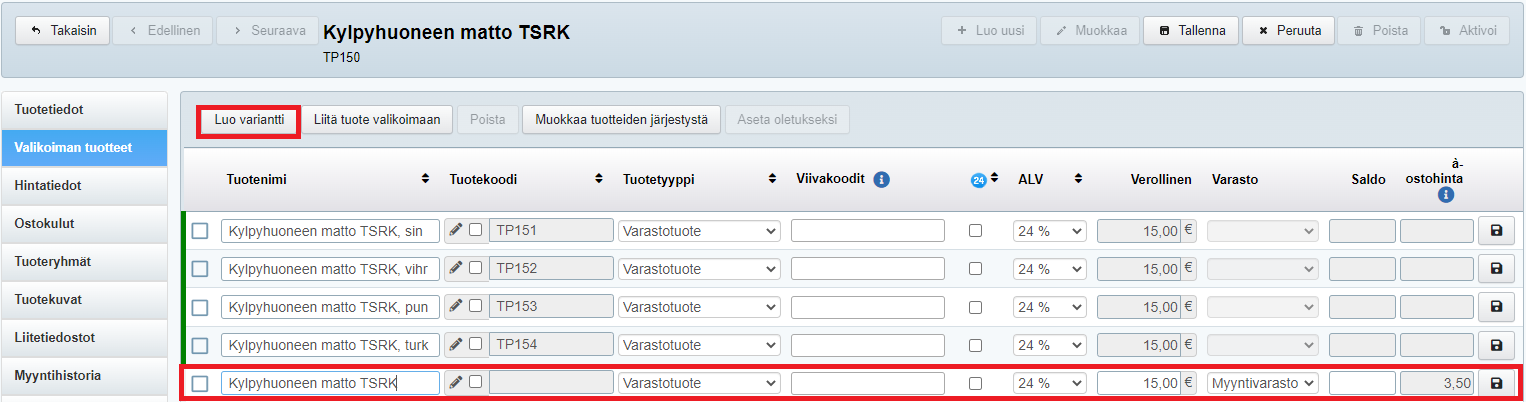Open the Tuotetyyppi dropdown on the TP154 row
The width and height of the screenshot is (1526, 402).
pos(699,345)
